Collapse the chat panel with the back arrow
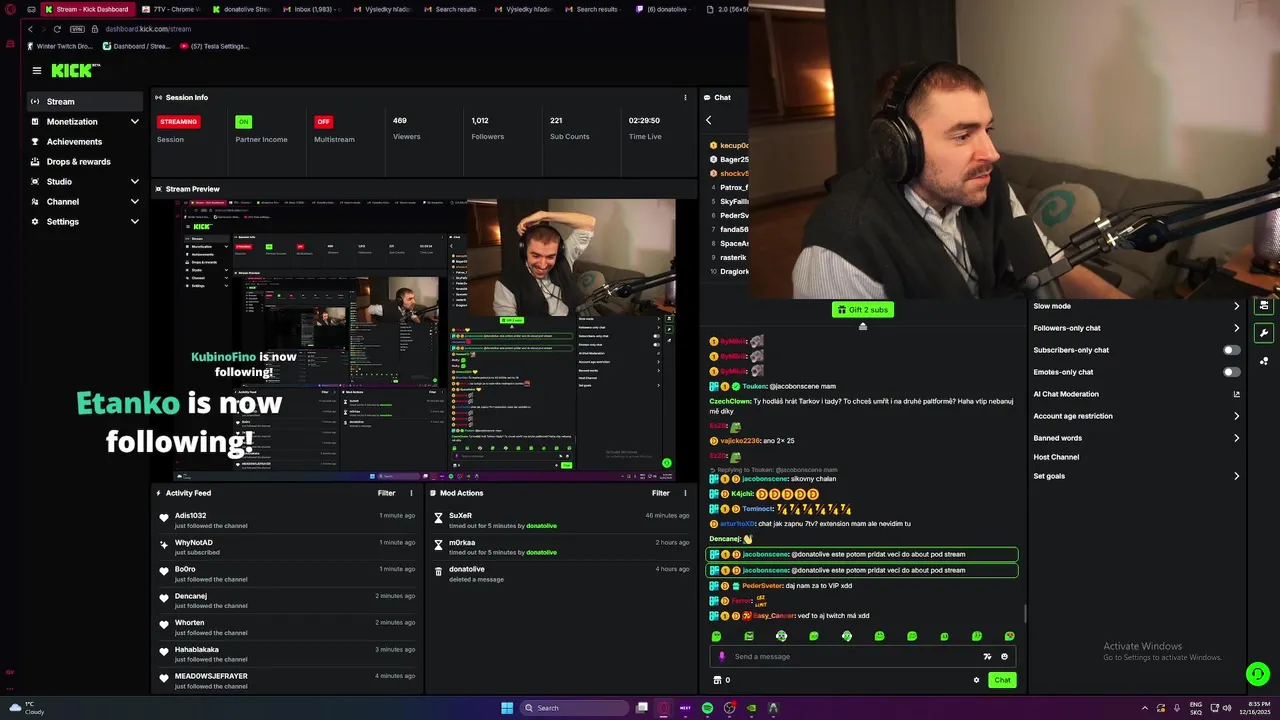This screenshot has height=720, width=1280. [709, 120]
